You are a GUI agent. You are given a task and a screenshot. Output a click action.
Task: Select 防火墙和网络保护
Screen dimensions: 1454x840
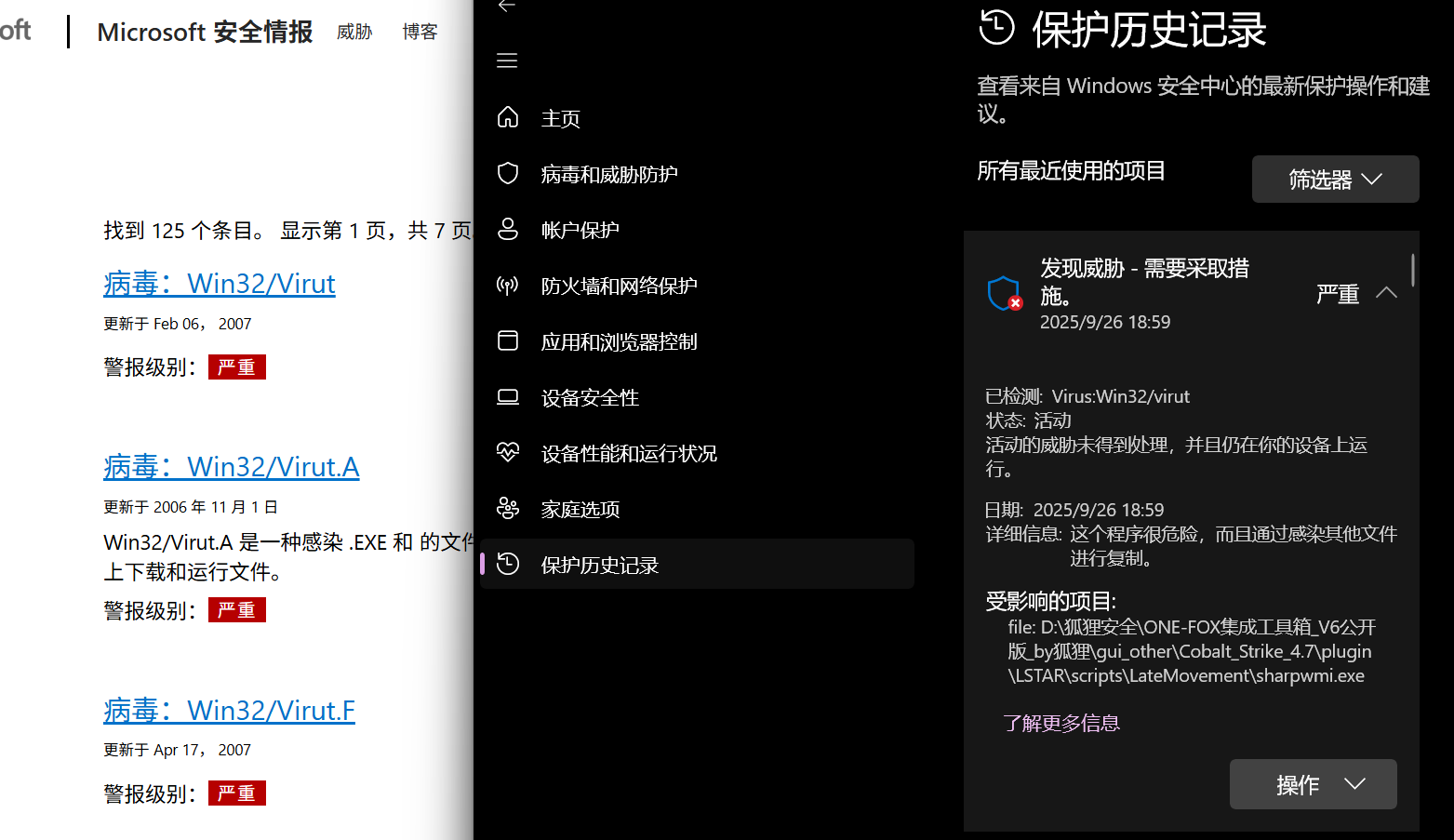[x=620, y=287]
